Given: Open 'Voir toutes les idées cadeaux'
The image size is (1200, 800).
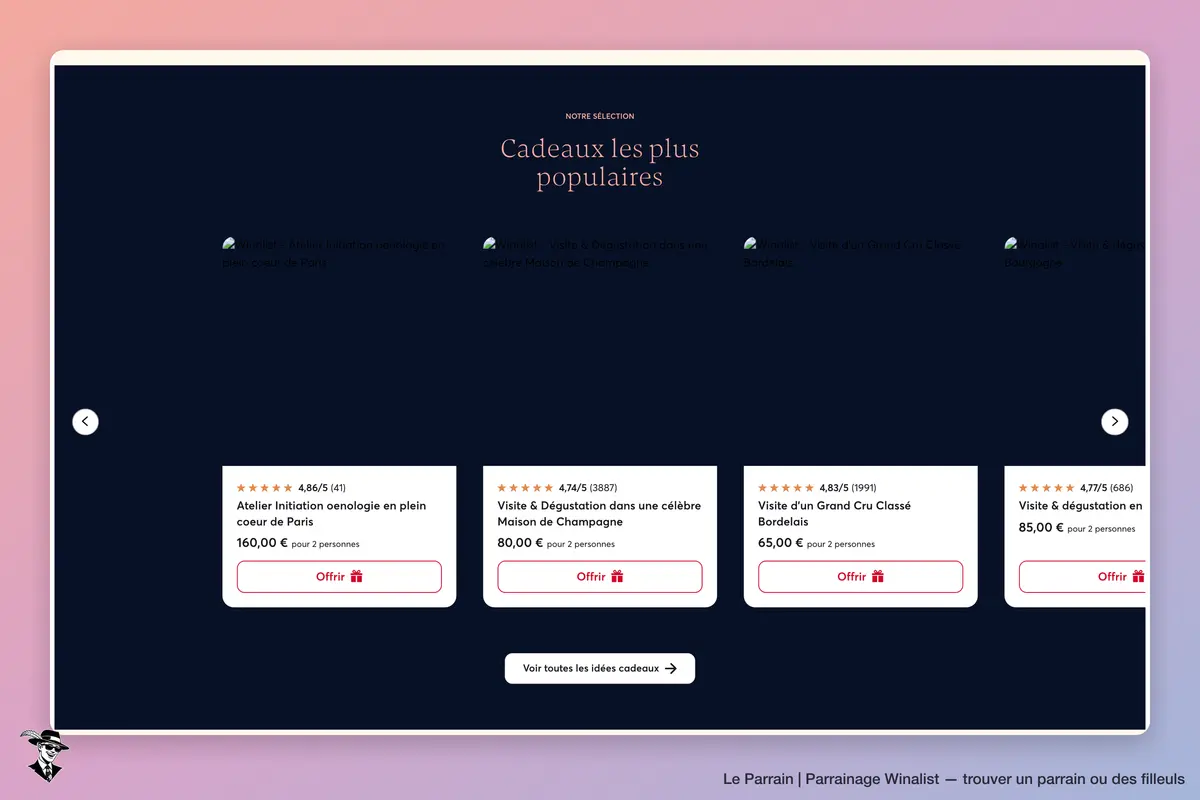Looking at the screenshot, I should 600,668.
